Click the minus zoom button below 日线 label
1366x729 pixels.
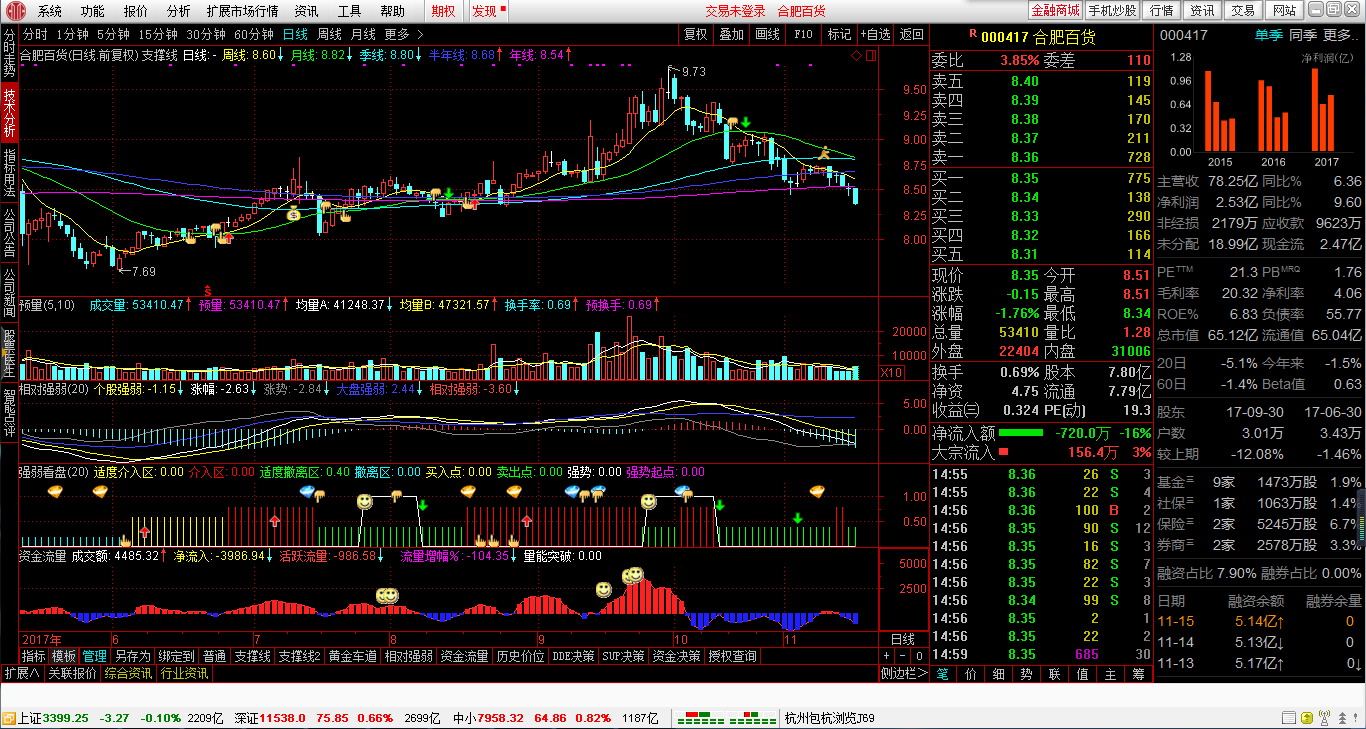(x=903, y=656)
